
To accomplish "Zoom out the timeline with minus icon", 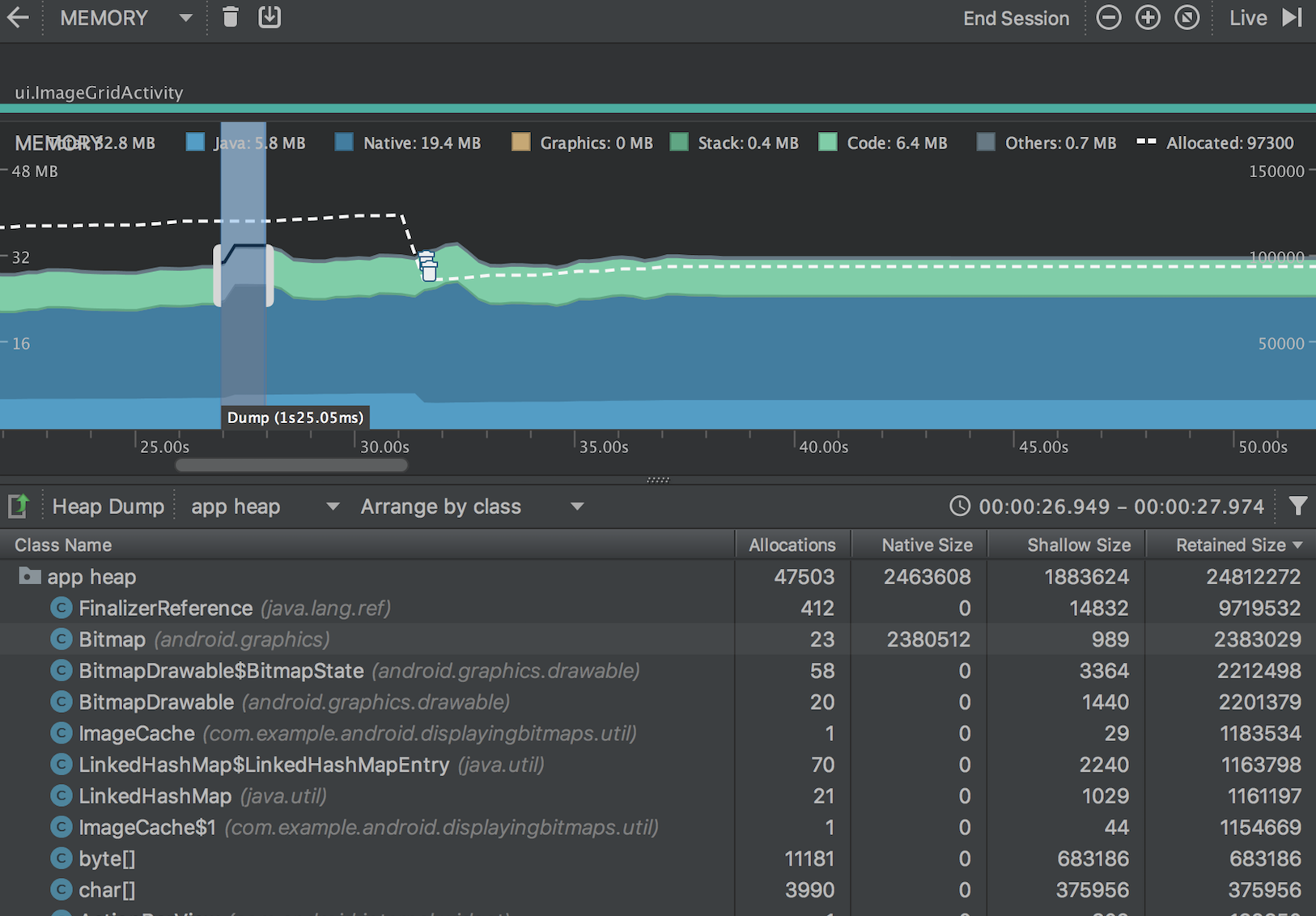I will (1108, 18).
